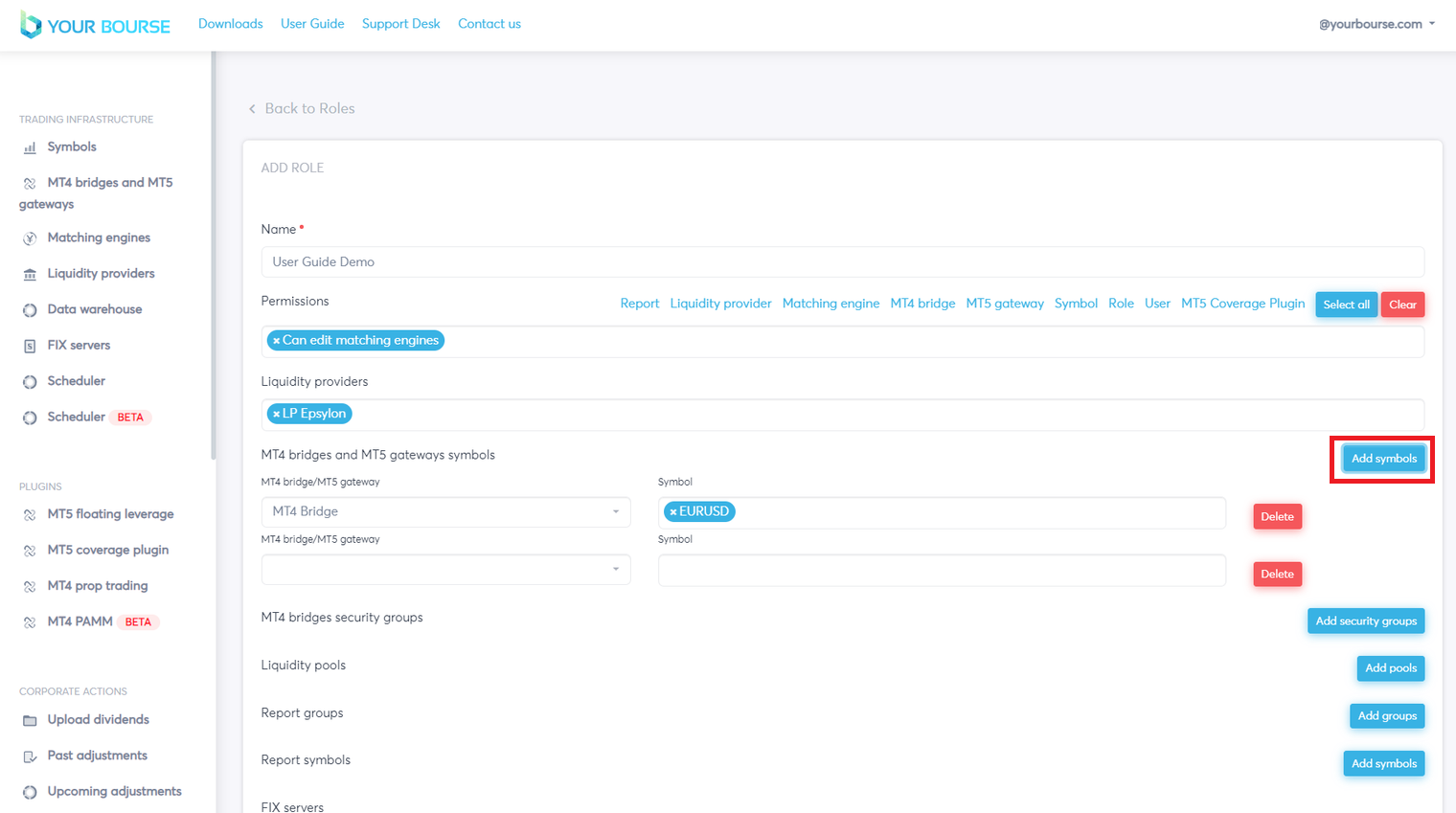1456x813 pixels.
Task: Open FIX servers section
Action: (x=80, y=346)
